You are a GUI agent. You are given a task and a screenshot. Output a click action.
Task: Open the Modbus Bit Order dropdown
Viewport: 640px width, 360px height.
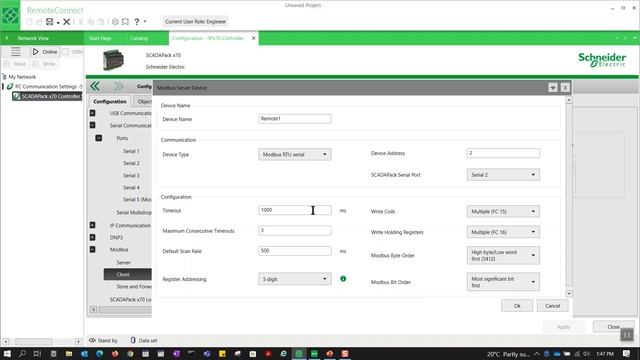click(x=503, y=282)
